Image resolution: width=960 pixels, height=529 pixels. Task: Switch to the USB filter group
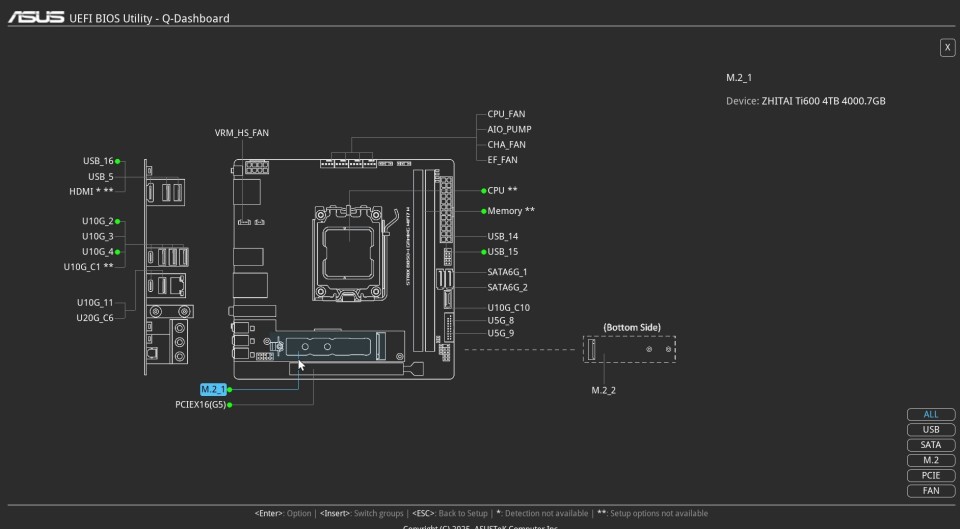[931, 430]
